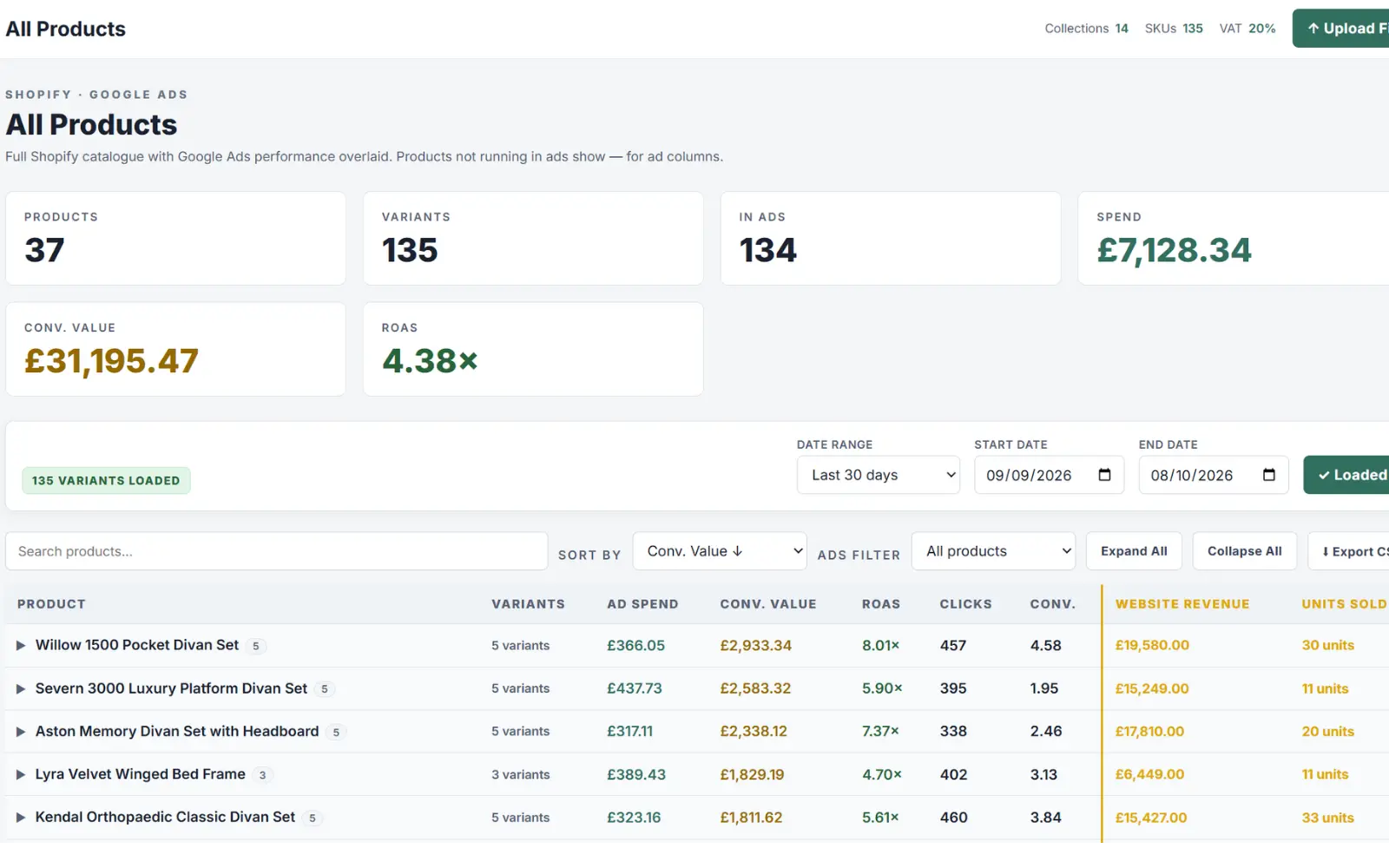Open the Start Date calendar picker icon
Screen dimensions: 1389x868
pos(1104,475)
